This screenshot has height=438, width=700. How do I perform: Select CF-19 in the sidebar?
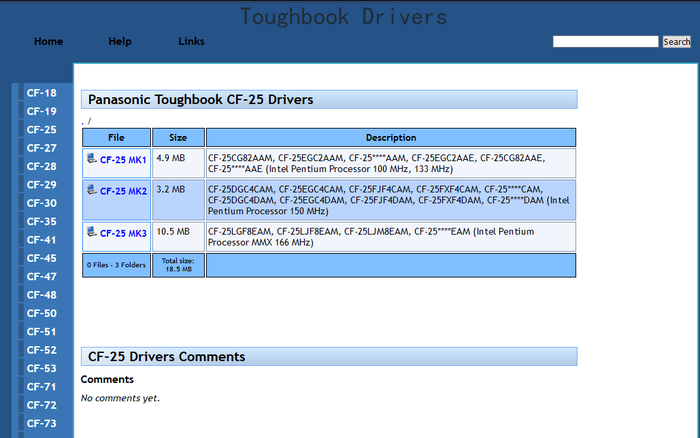[x=42, y=111]
